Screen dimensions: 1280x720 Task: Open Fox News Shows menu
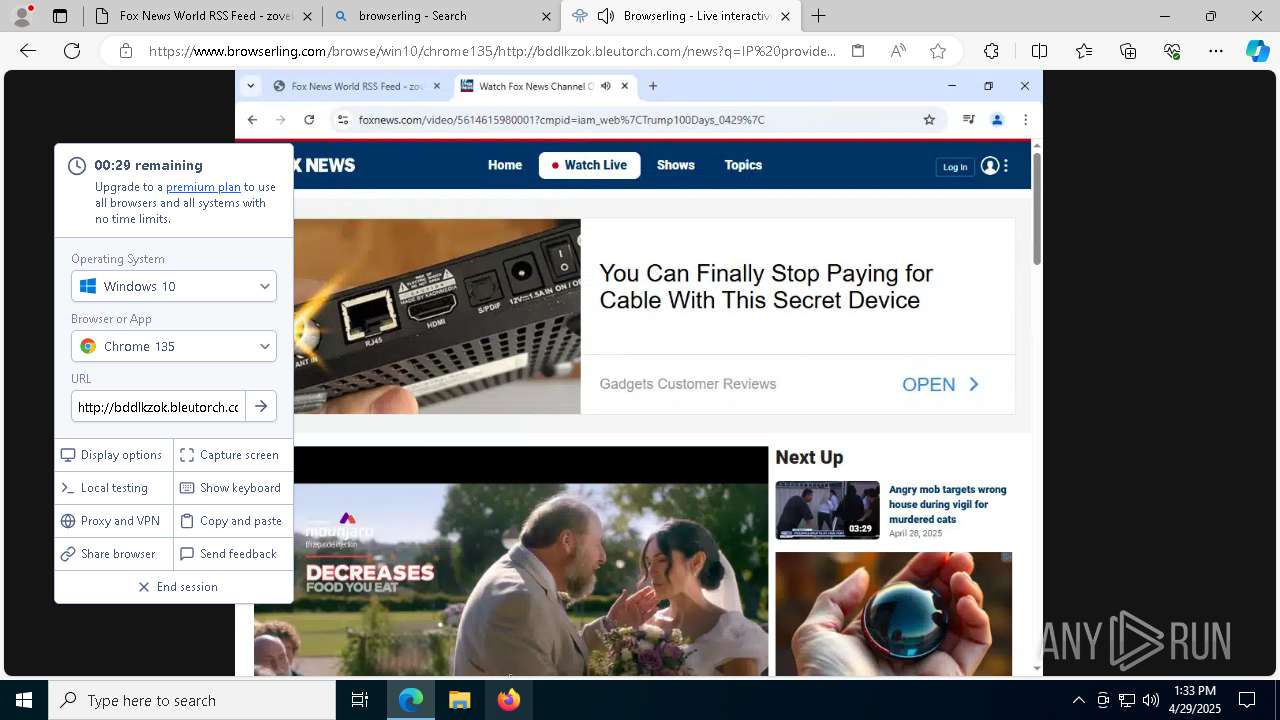pos(676,165)
